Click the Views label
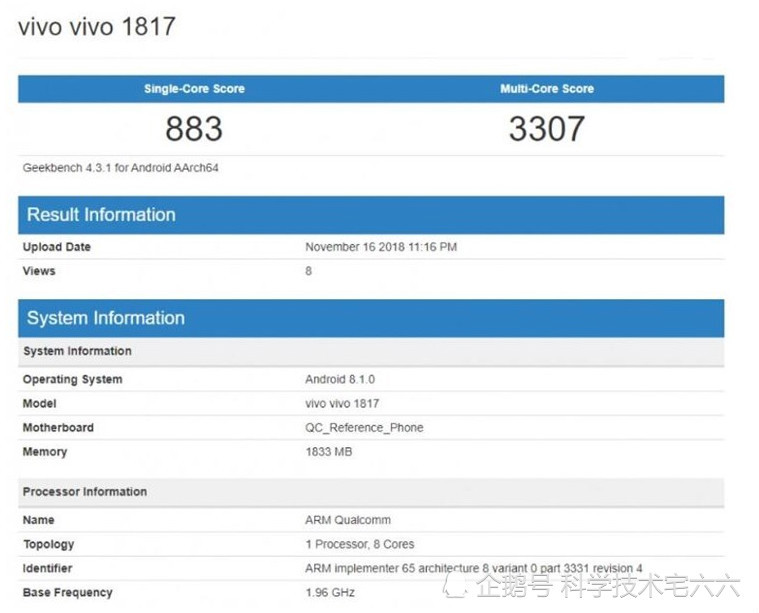The image size is (759, 613). (39, 271)
